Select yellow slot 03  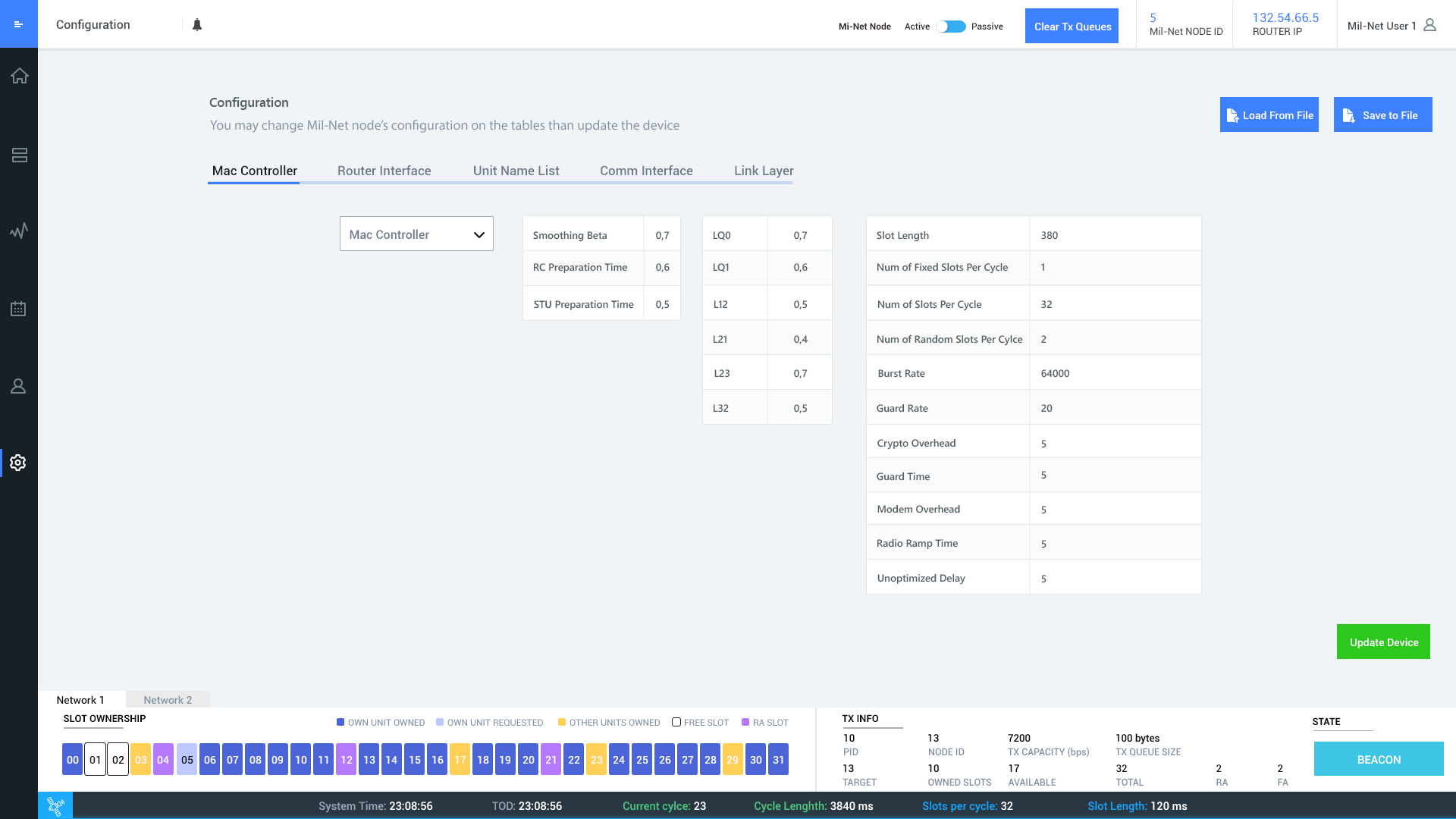141,759
